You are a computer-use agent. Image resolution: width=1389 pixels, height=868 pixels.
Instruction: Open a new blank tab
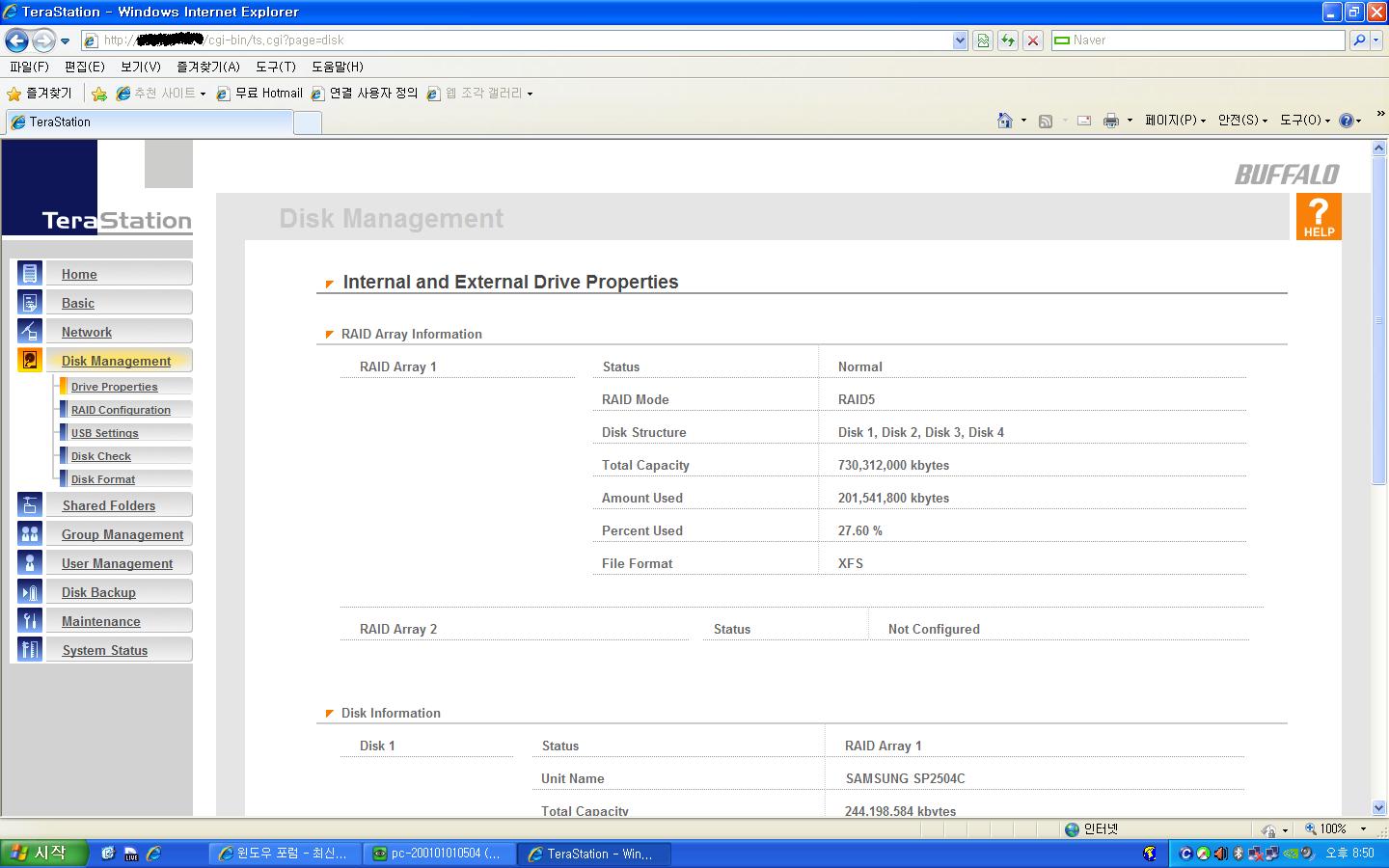tap(307, 122)
